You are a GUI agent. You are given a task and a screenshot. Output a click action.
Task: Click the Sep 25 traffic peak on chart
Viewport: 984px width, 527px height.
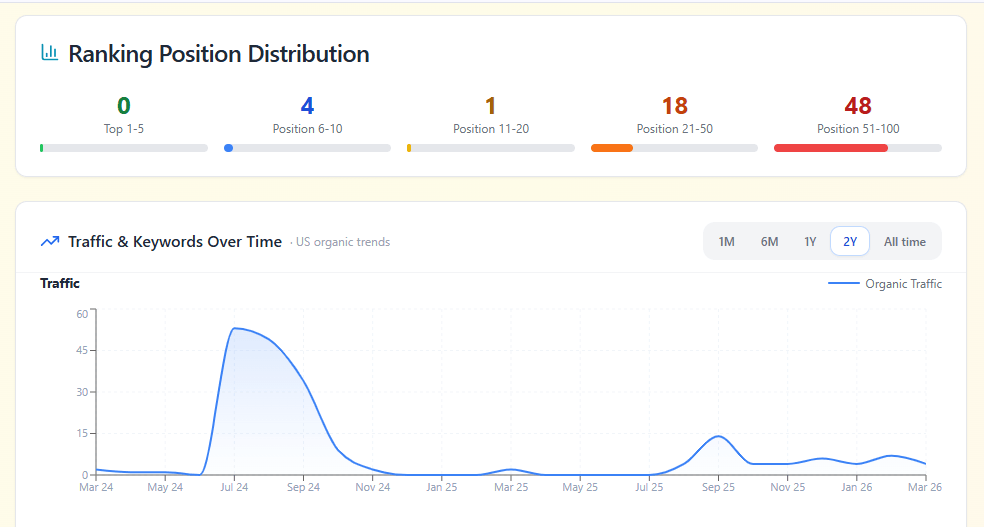pos(718,436)
